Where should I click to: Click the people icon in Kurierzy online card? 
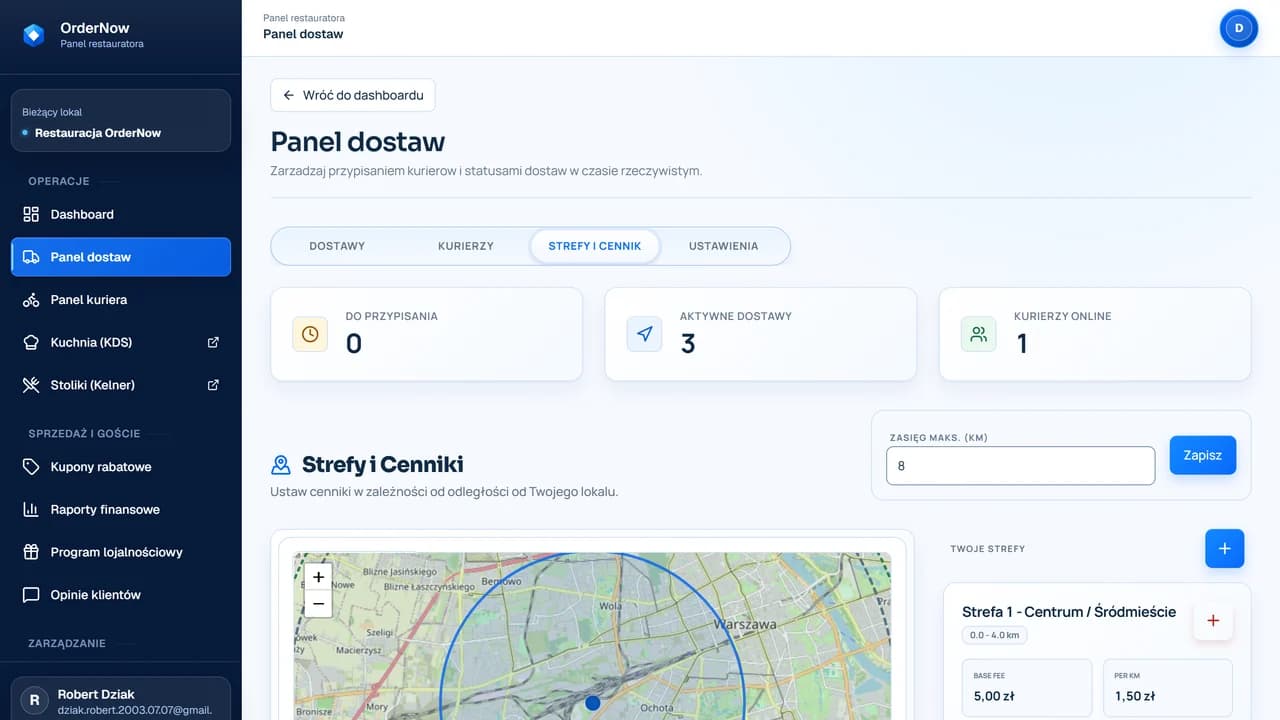pyautogui.click(x=978, y=334)
